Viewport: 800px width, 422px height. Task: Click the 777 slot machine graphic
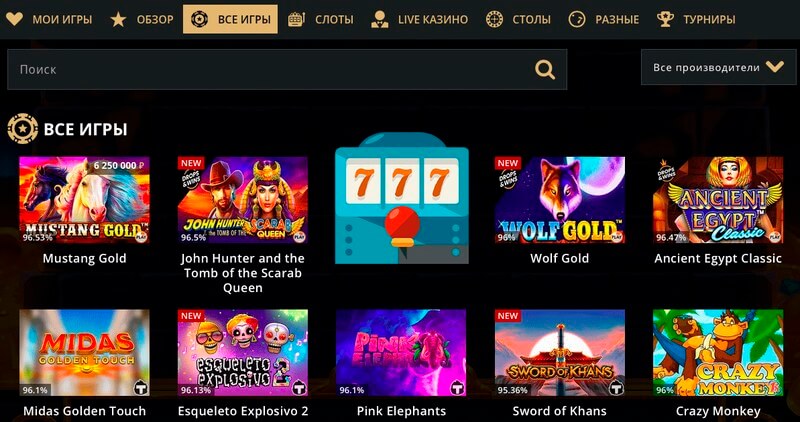point(402,198)
